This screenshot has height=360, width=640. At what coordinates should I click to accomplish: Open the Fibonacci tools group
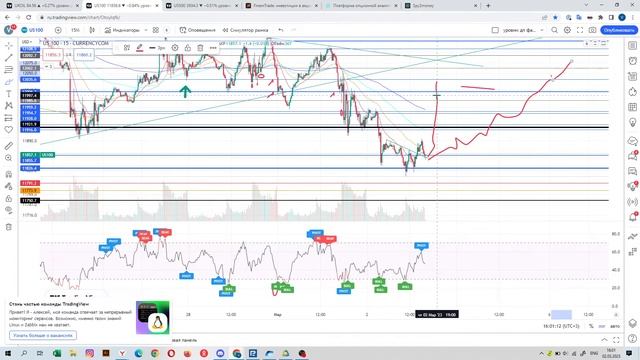pyautogui.click(x=9, y=70)
